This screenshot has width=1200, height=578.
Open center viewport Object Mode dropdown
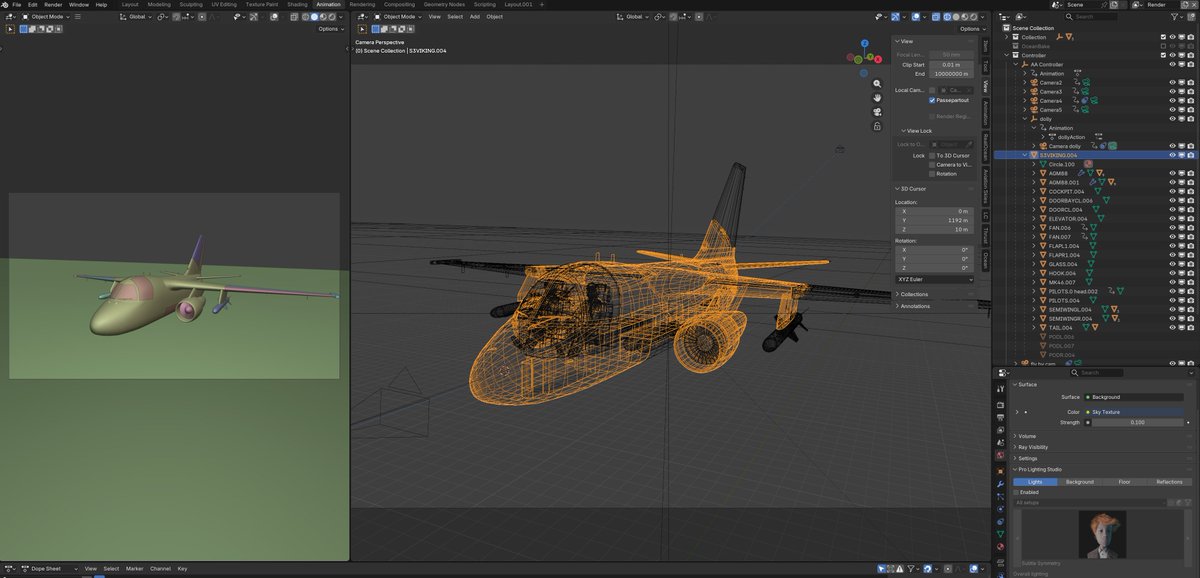coord(396,16)
